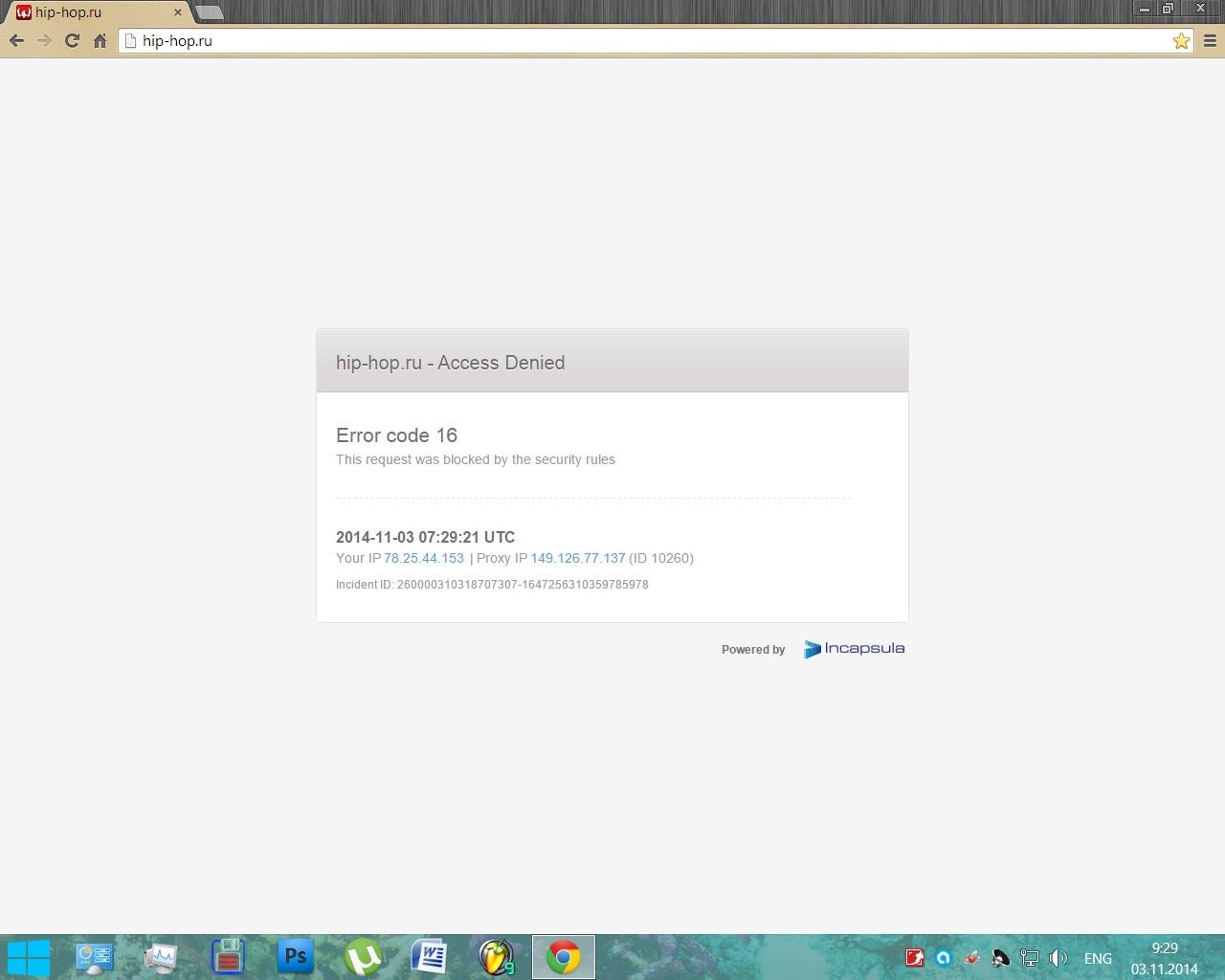Open uTorrent from the taskbar
This screenshot has height=980, width=1225.
point(363,957)
